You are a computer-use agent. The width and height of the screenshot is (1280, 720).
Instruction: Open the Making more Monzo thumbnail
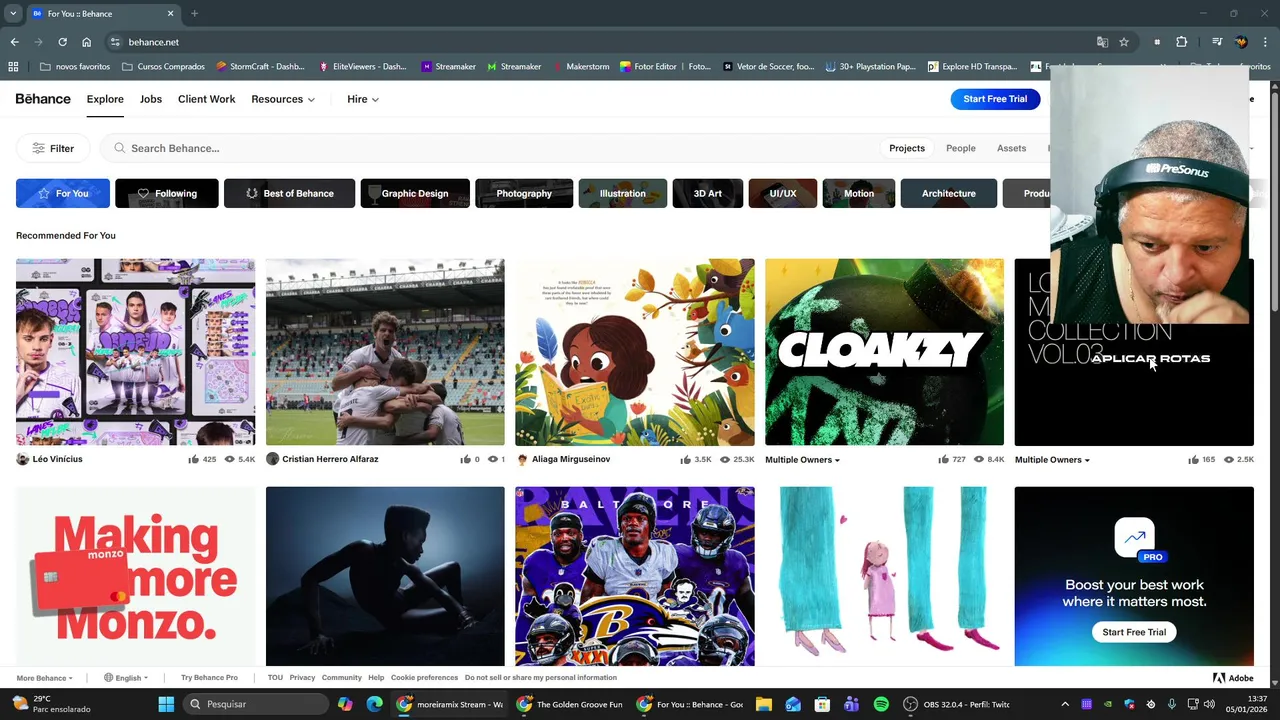point(135,576)
